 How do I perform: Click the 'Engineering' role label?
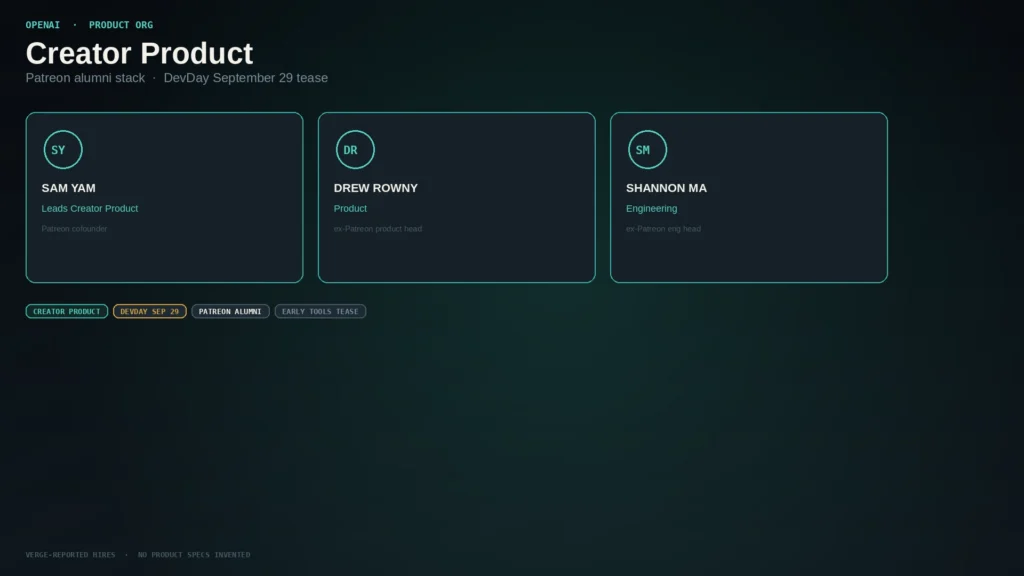[x=651, y=208]
